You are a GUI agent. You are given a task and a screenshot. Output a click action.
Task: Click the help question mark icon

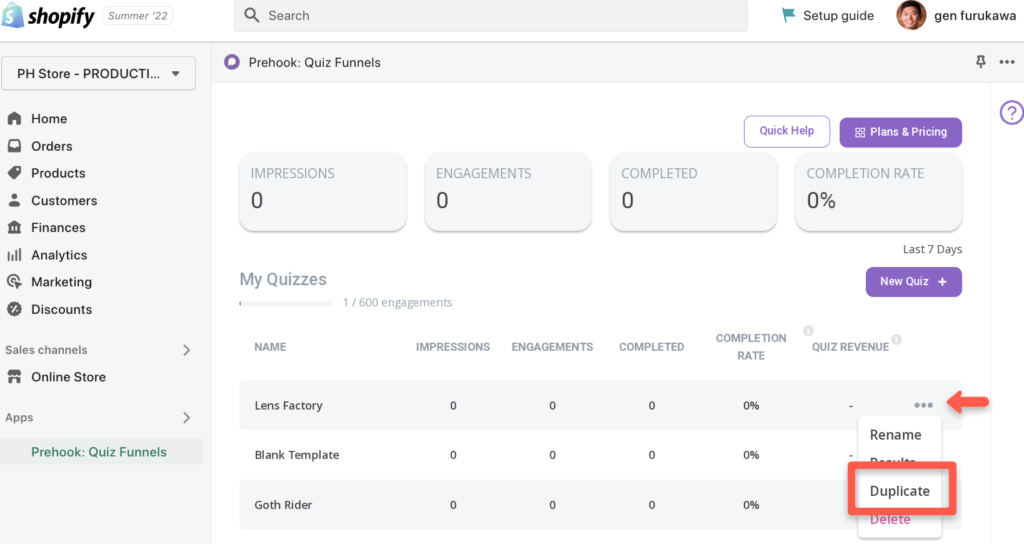[1011, 112]
